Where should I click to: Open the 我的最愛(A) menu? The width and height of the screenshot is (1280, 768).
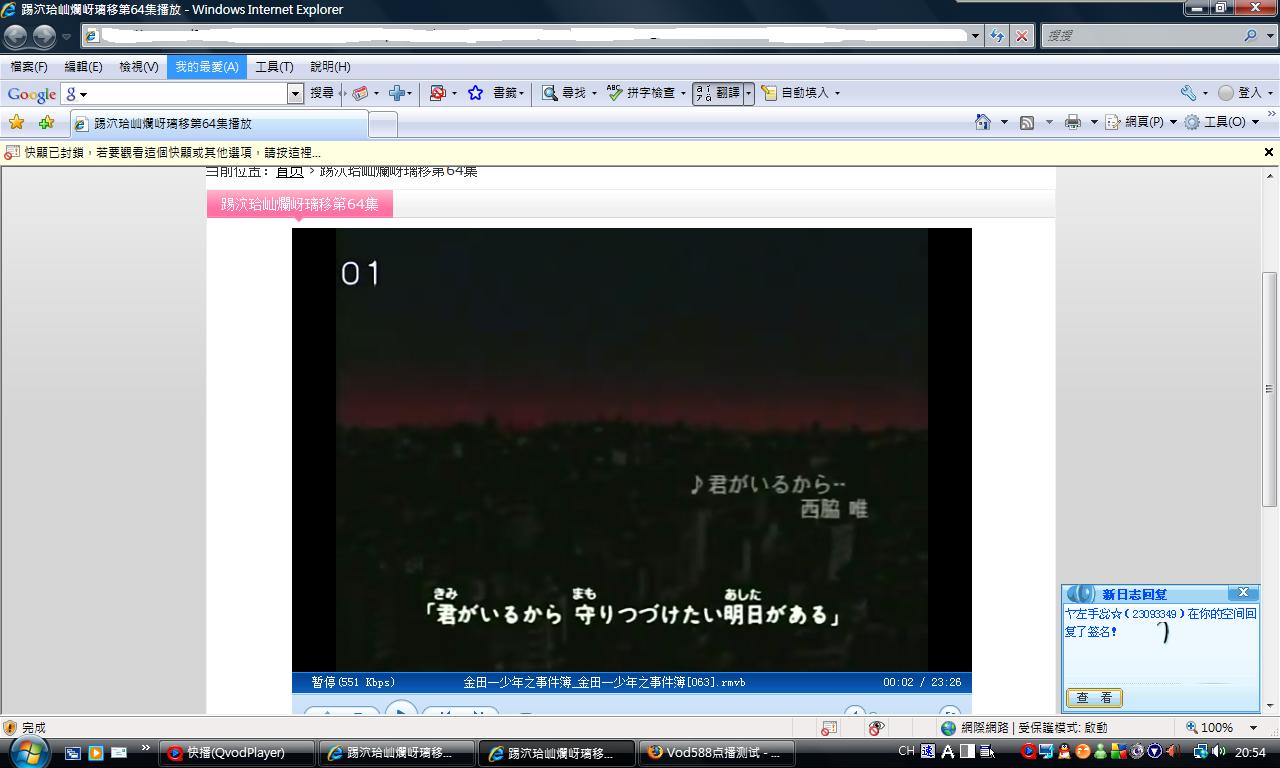pyautogui.click(x=207, y=67)
